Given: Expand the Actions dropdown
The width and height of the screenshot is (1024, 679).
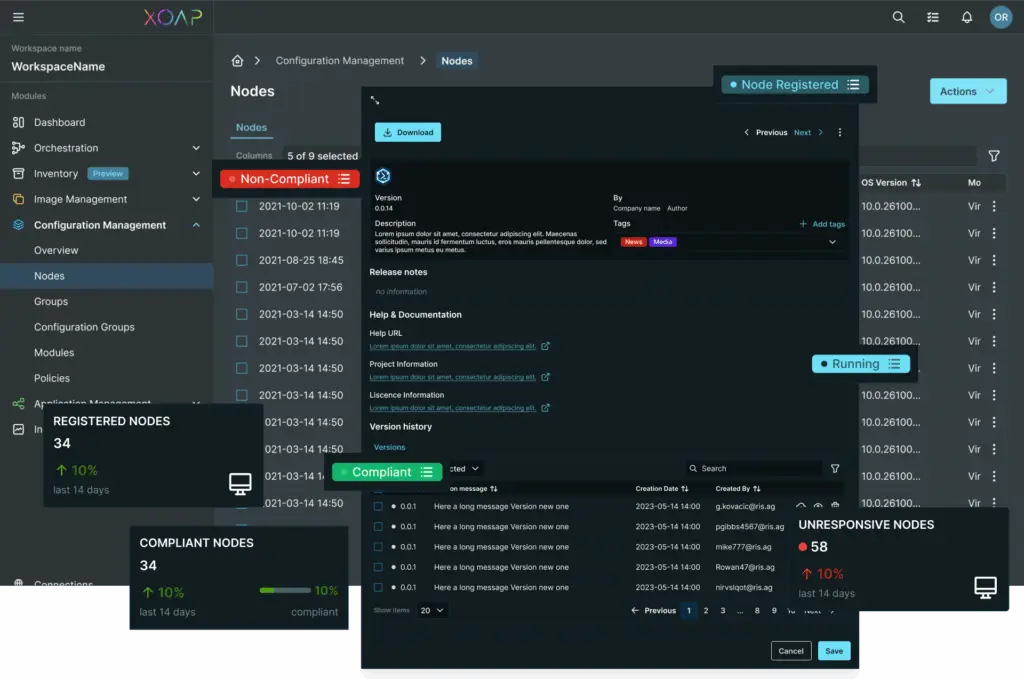Looking at the screenshot, I should 967,92.
